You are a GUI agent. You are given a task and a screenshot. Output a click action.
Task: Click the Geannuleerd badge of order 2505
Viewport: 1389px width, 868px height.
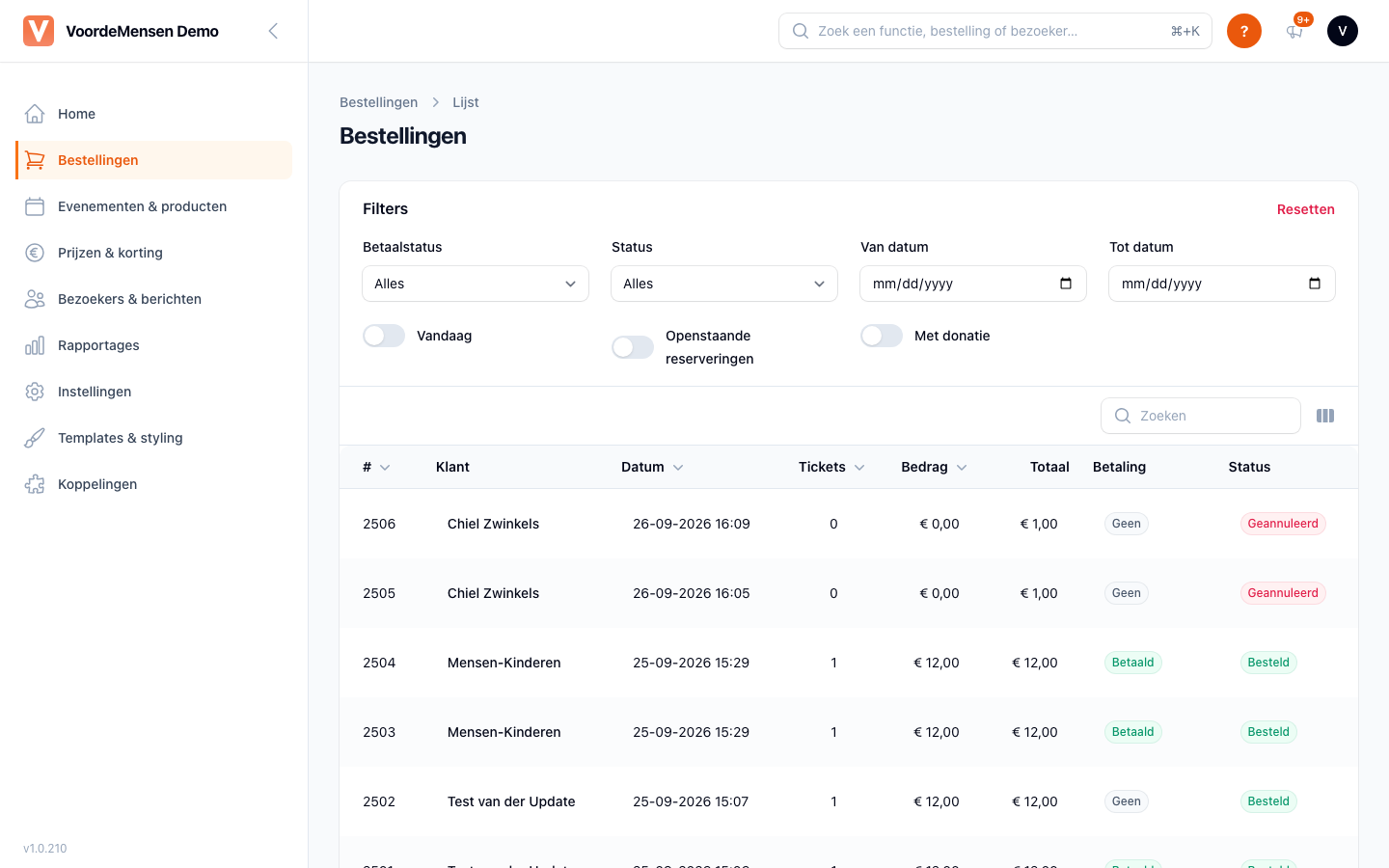[x=1283, y=593]
